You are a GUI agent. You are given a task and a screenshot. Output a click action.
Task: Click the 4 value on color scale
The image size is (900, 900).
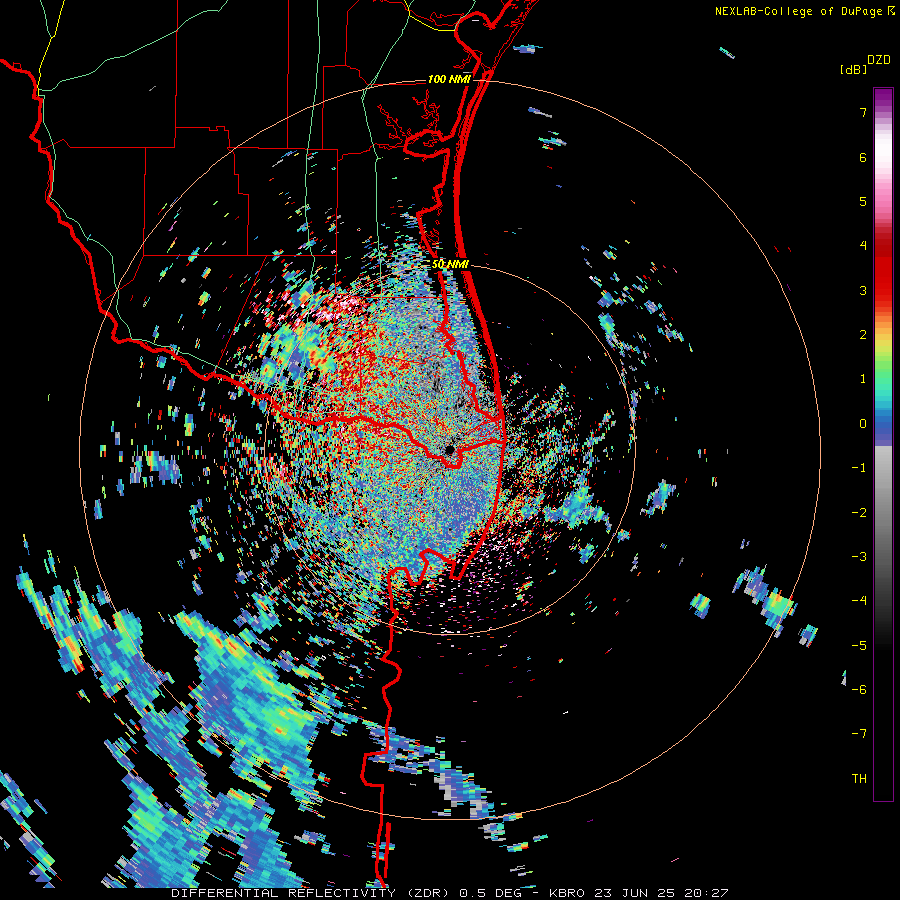pyautogui.click(x=863, y=246)
